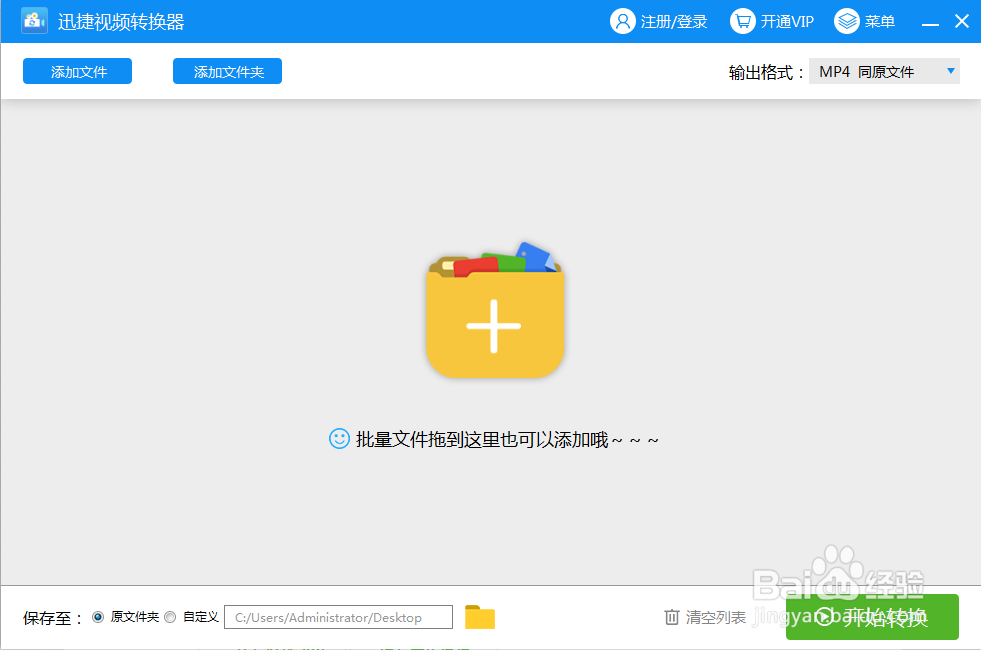Click the app logo icon in title bar
The image size is (981, 650).
33,20
